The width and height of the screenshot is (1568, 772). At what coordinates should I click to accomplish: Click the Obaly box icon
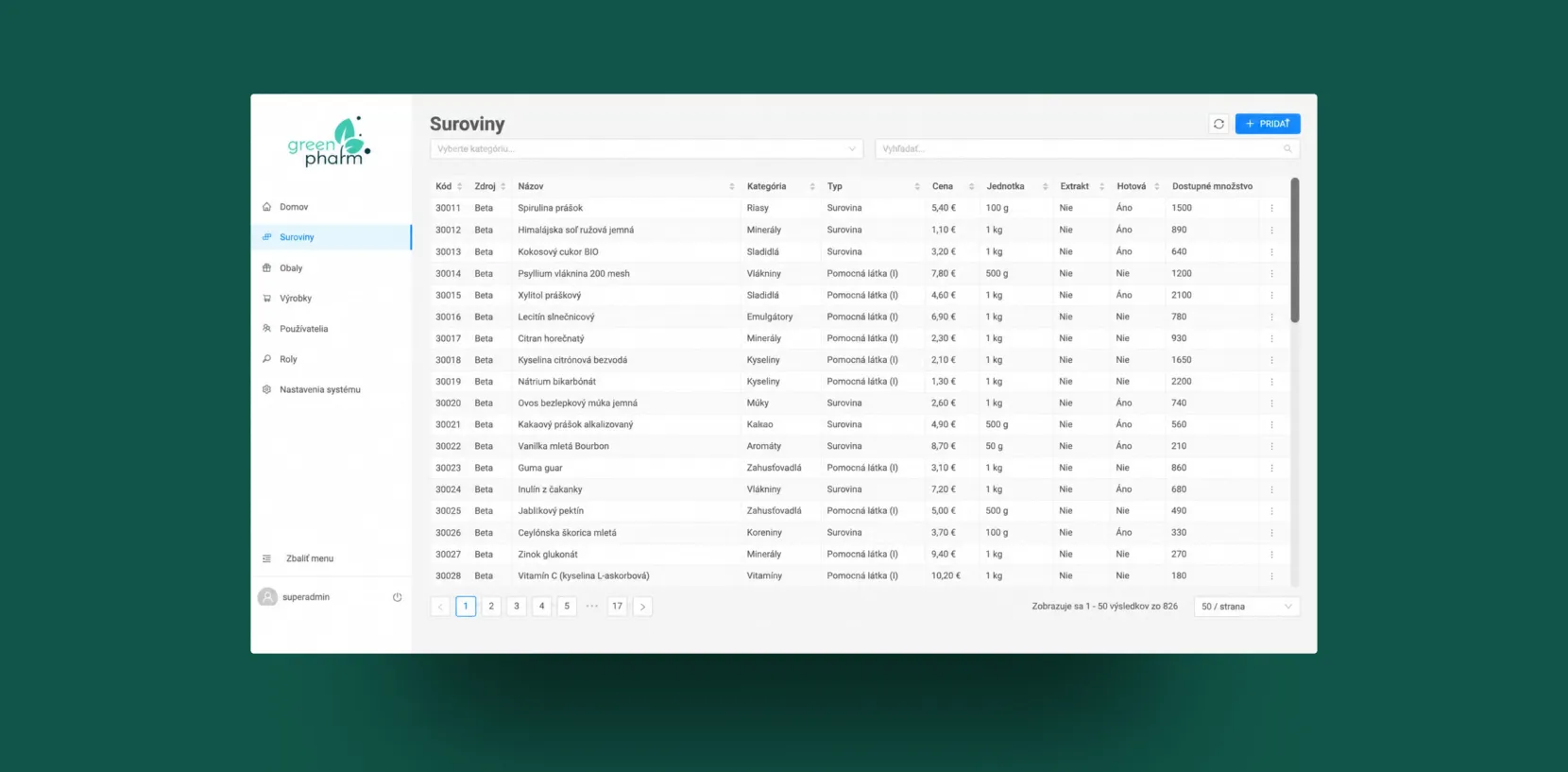click(x=266, y=268)
